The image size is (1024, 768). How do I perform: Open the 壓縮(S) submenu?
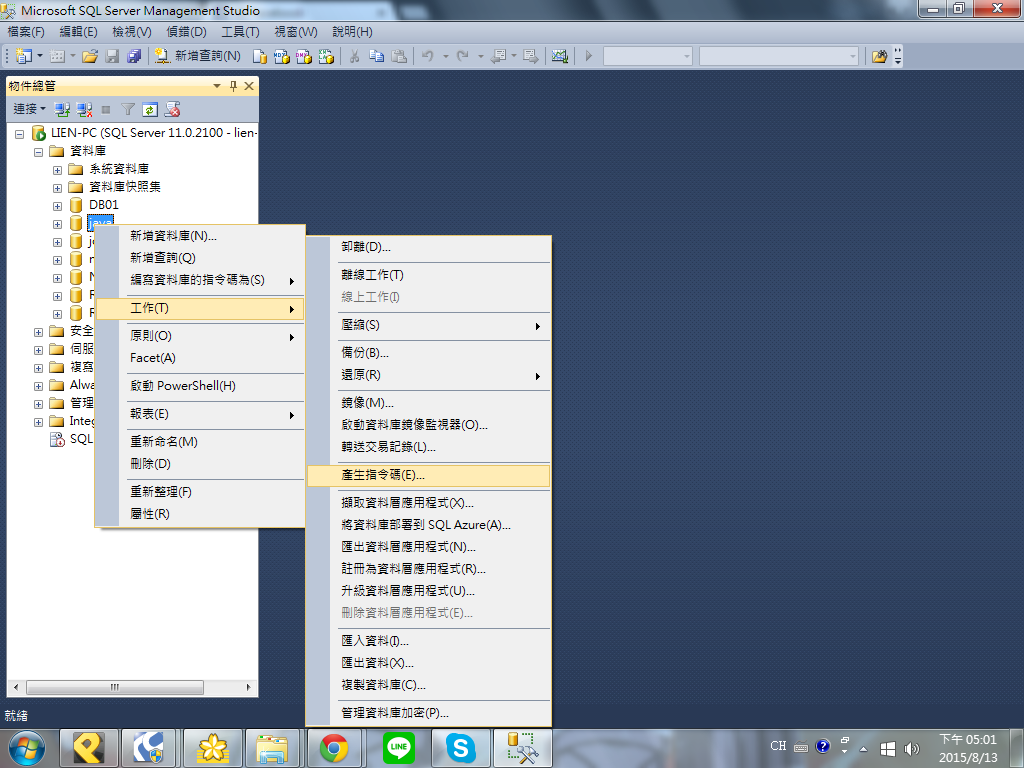(x=428, y=325)
